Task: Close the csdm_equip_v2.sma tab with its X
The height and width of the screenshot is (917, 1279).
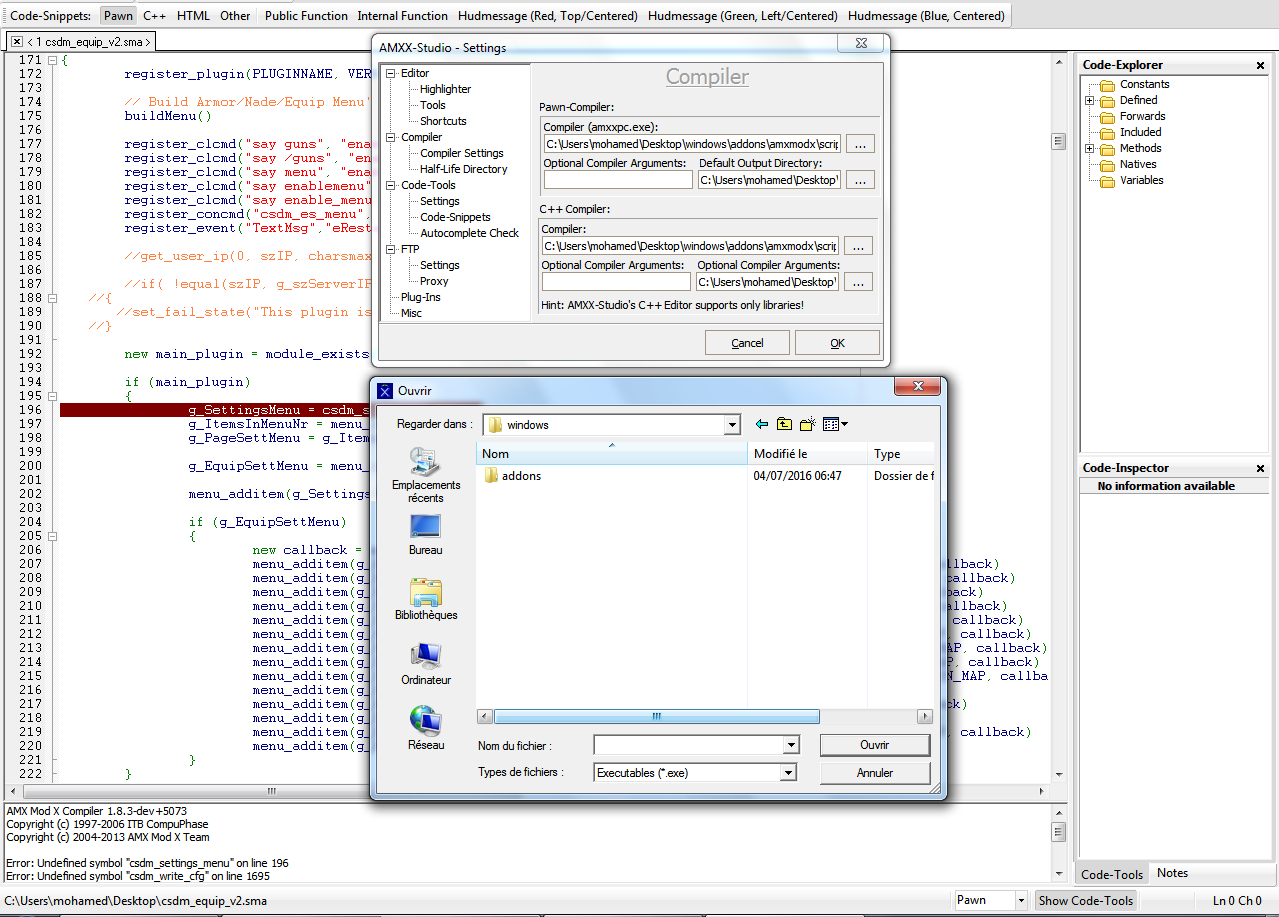Action: click(17, 42)
